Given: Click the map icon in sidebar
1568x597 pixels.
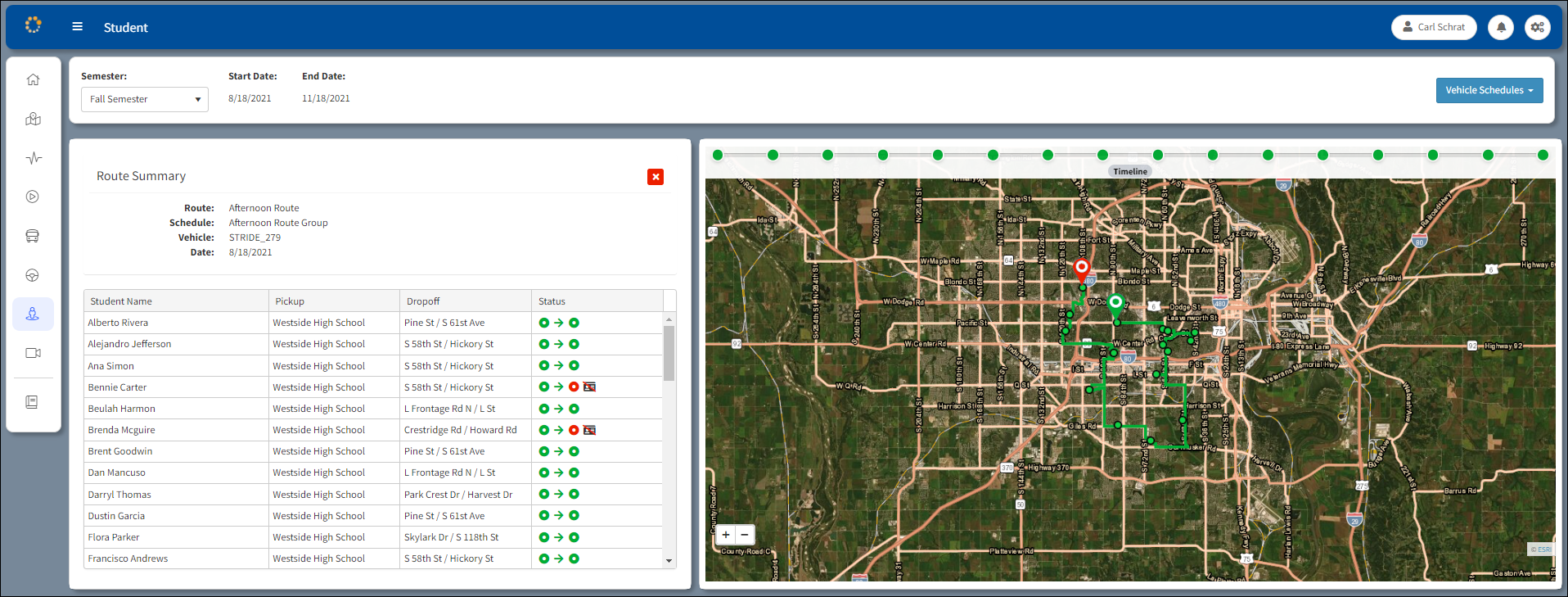Looking at the screenshot, I should click(x=33, y=119).
